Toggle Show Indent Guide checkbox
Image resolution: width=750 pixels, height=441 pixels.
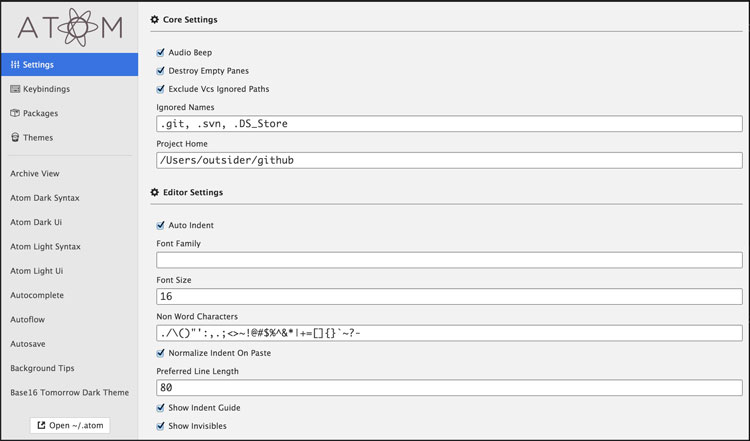[x=161, y=408]
